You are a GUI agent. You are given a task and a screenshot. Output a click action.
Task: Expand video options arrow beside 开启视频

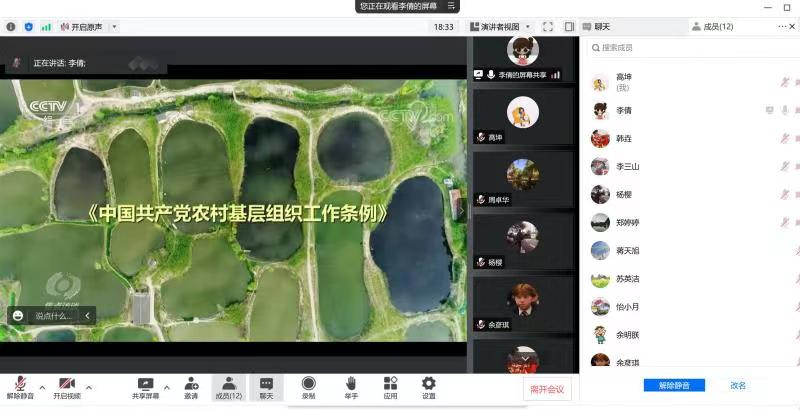(89, 387)
